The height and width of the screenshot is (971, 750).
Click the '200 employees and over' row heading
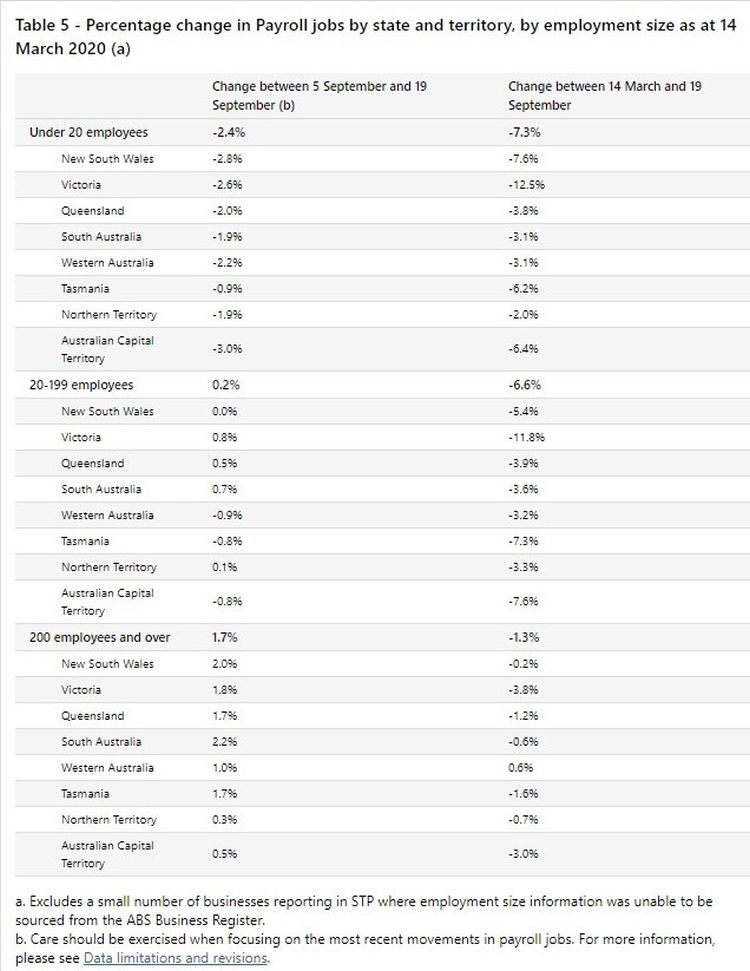coord(100,638)
